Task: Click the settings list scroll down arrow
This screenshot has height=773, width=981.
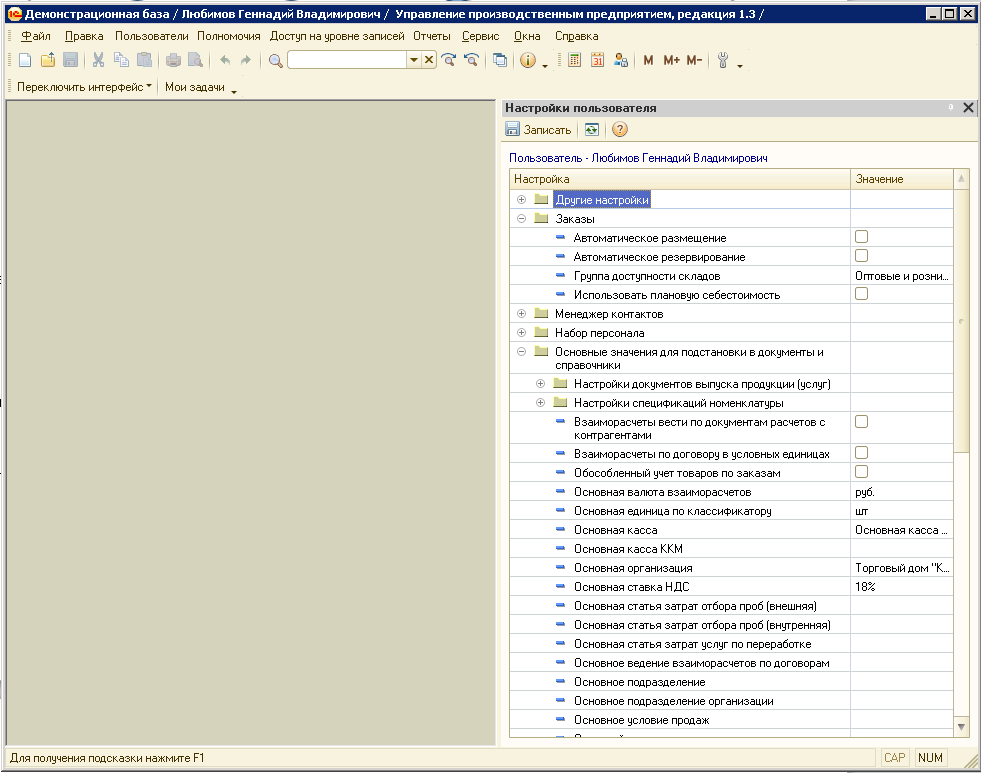Action: point(962,727)
